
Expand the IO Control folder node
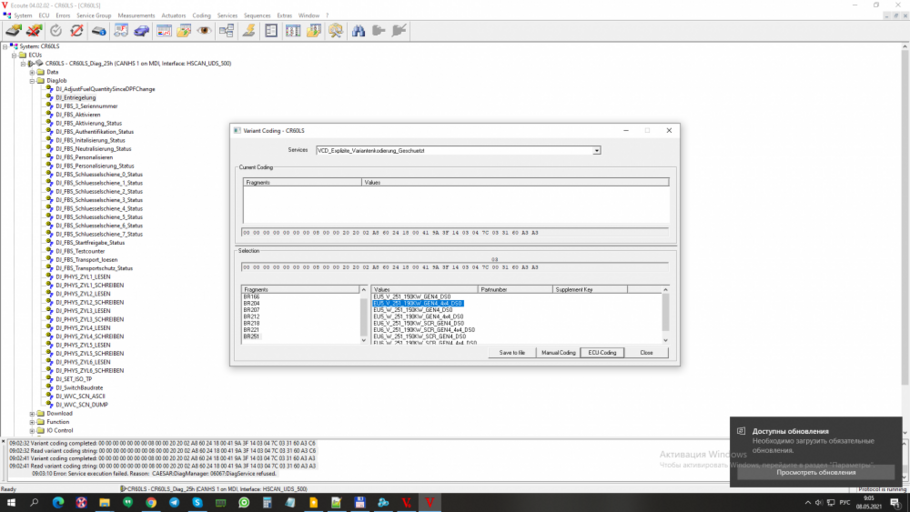click(32, 431)
